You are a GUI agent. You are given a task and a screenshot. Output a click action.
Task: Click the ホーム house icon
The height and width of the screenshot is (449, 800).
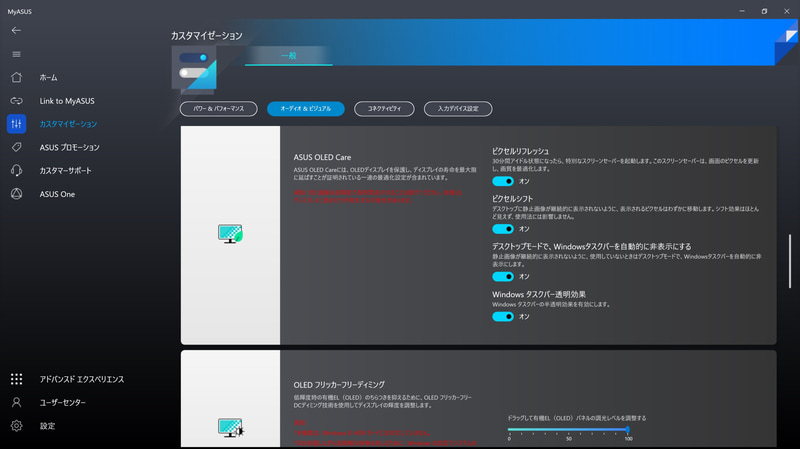[16, 77]
